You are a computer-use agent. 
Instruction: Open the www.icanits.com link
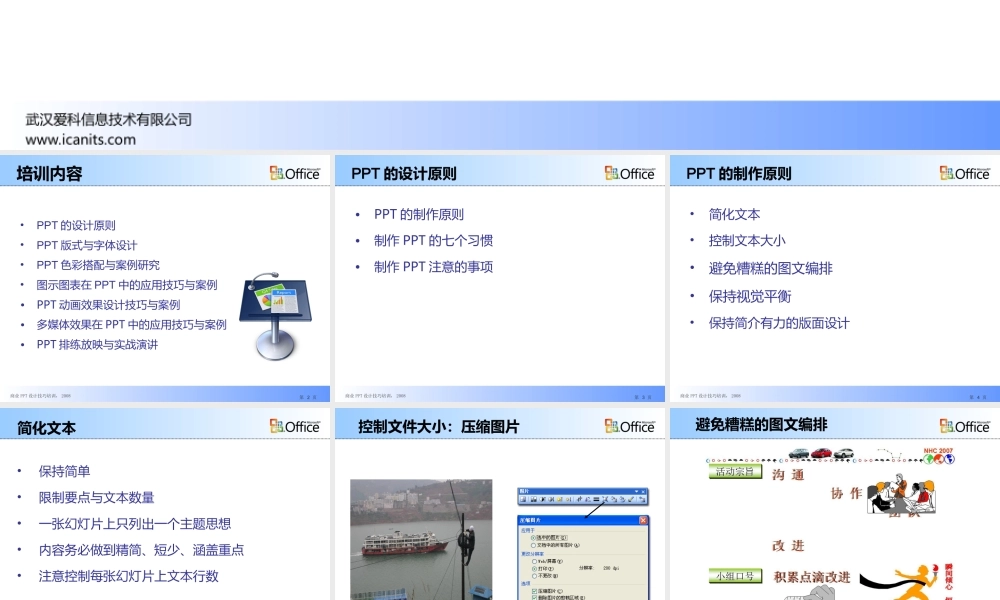pos(80,140)
